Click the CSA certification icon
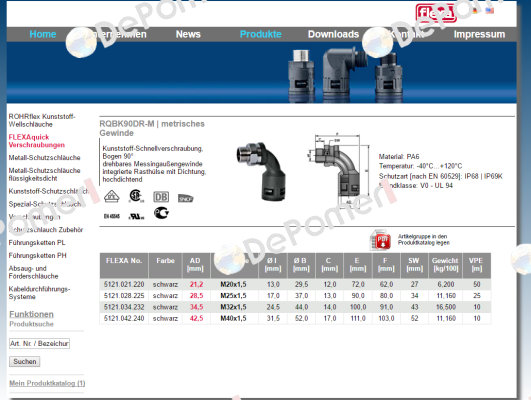 click(136, 196)
